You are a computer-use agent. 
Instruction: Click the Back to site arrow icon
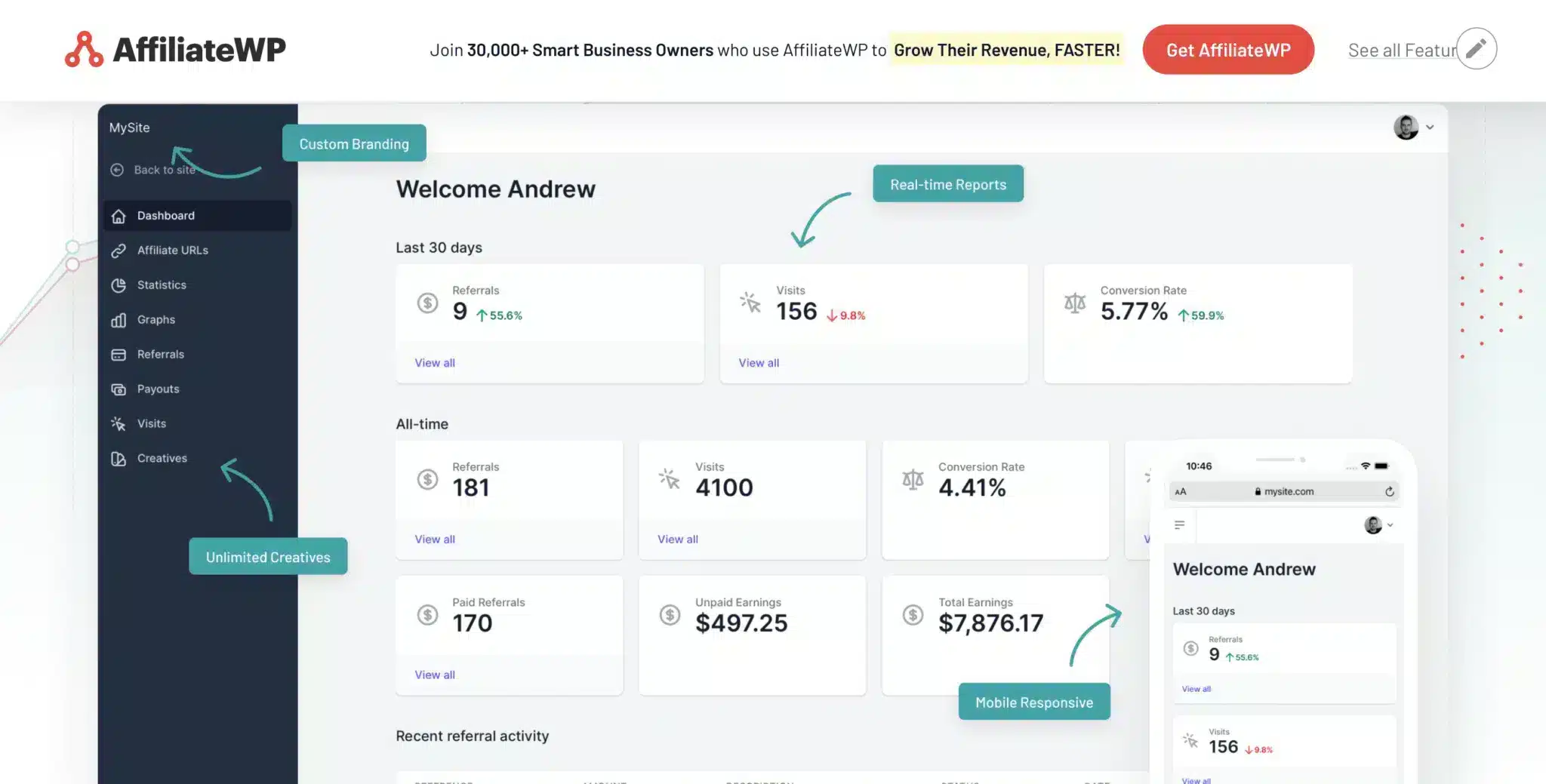[117, 170]
